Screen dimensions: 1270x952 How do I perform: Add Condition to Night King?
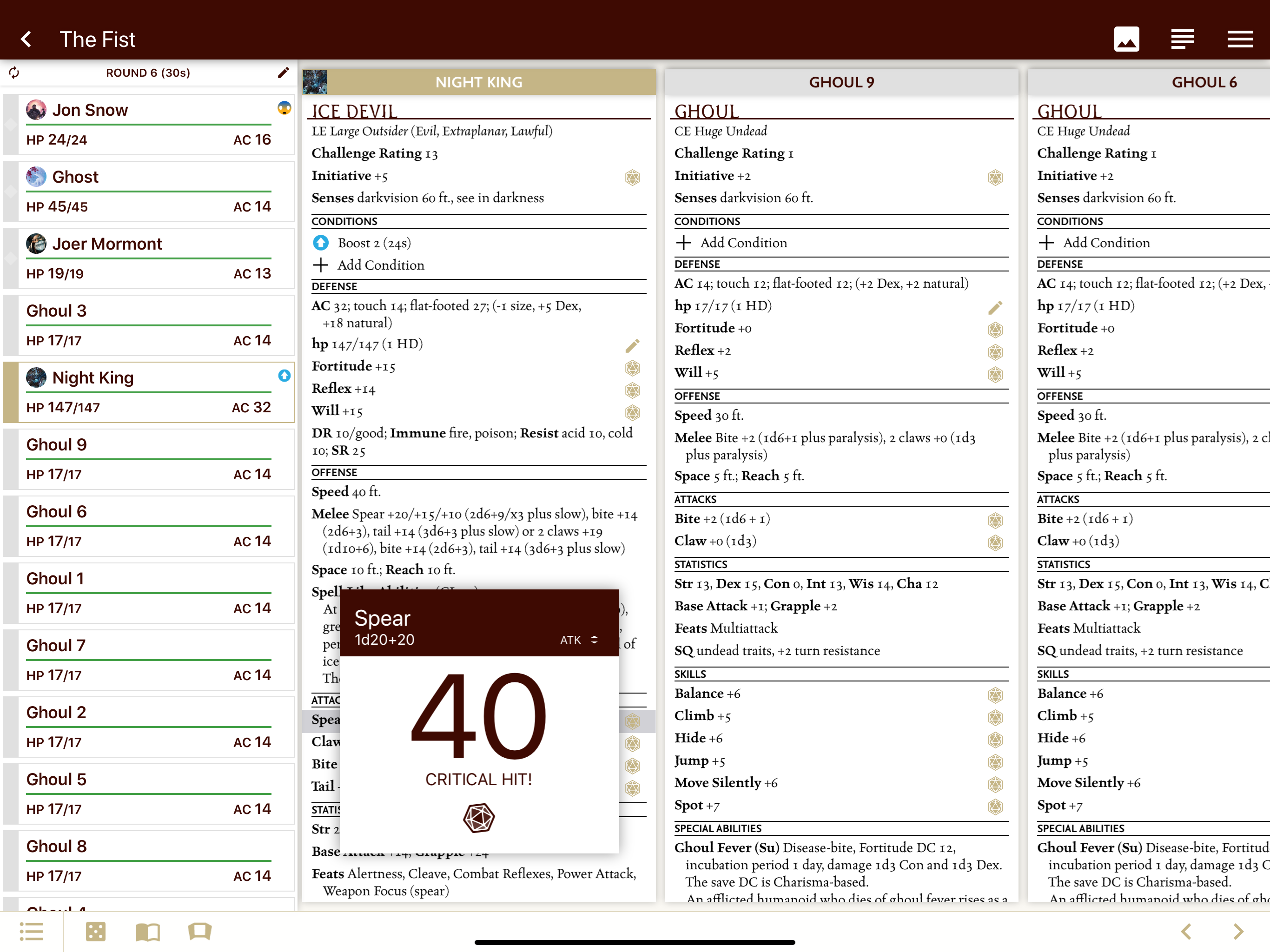pos(369,265)
